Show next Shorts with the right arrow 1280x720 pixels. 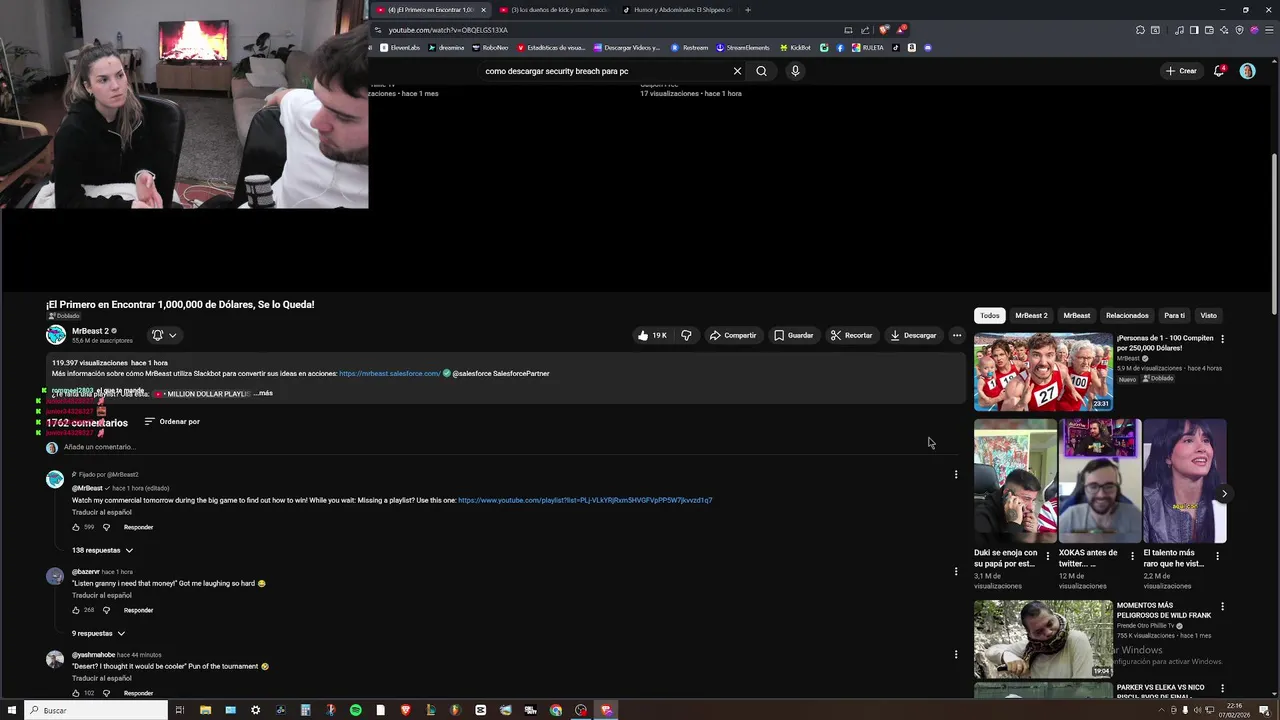coord(1224,494)
